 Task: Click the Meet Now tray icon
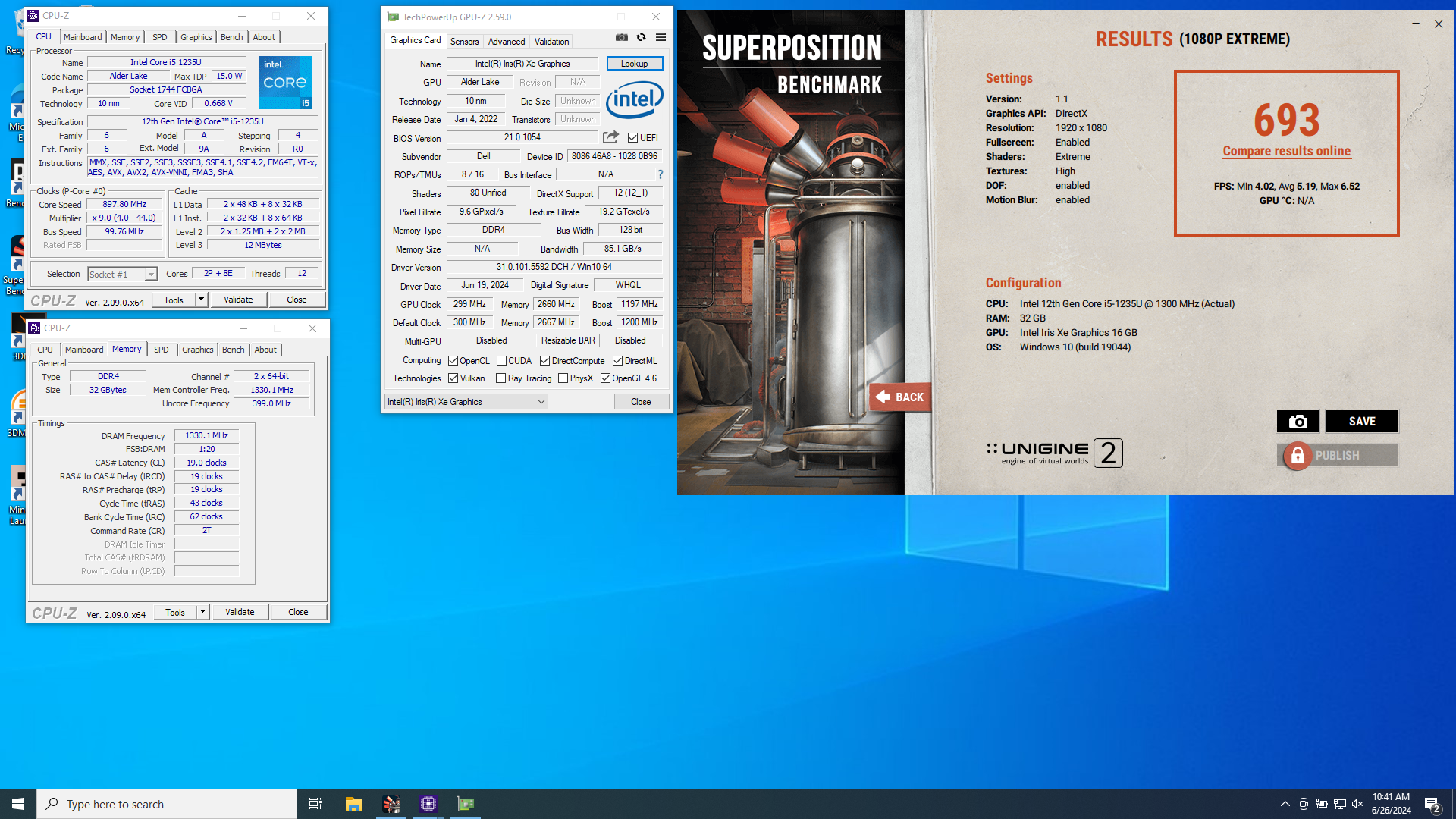[x=1304, y=804]
